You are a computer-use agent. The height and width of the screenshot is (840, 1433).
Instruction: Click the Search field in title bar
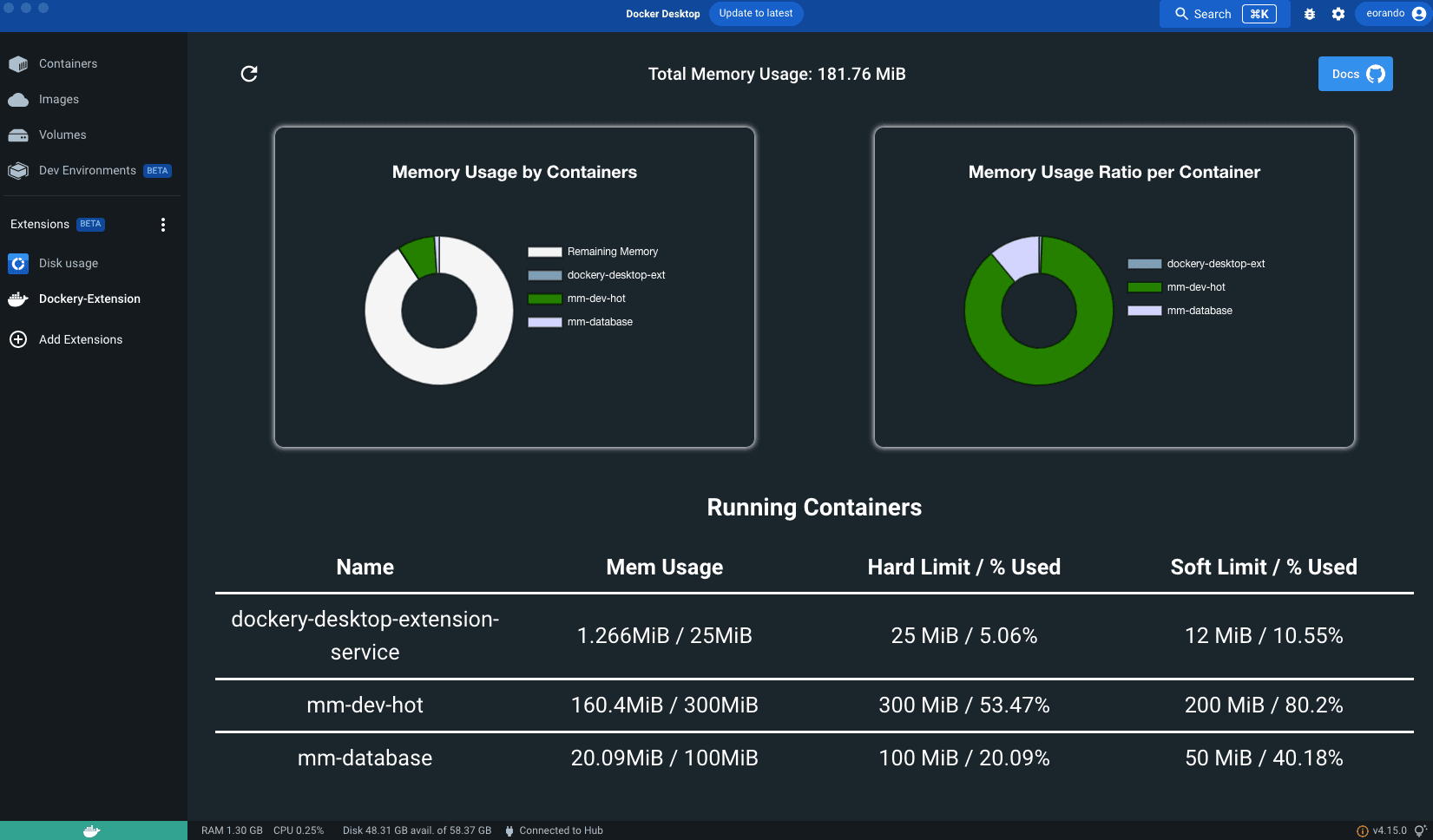(x=1225, y=14)
